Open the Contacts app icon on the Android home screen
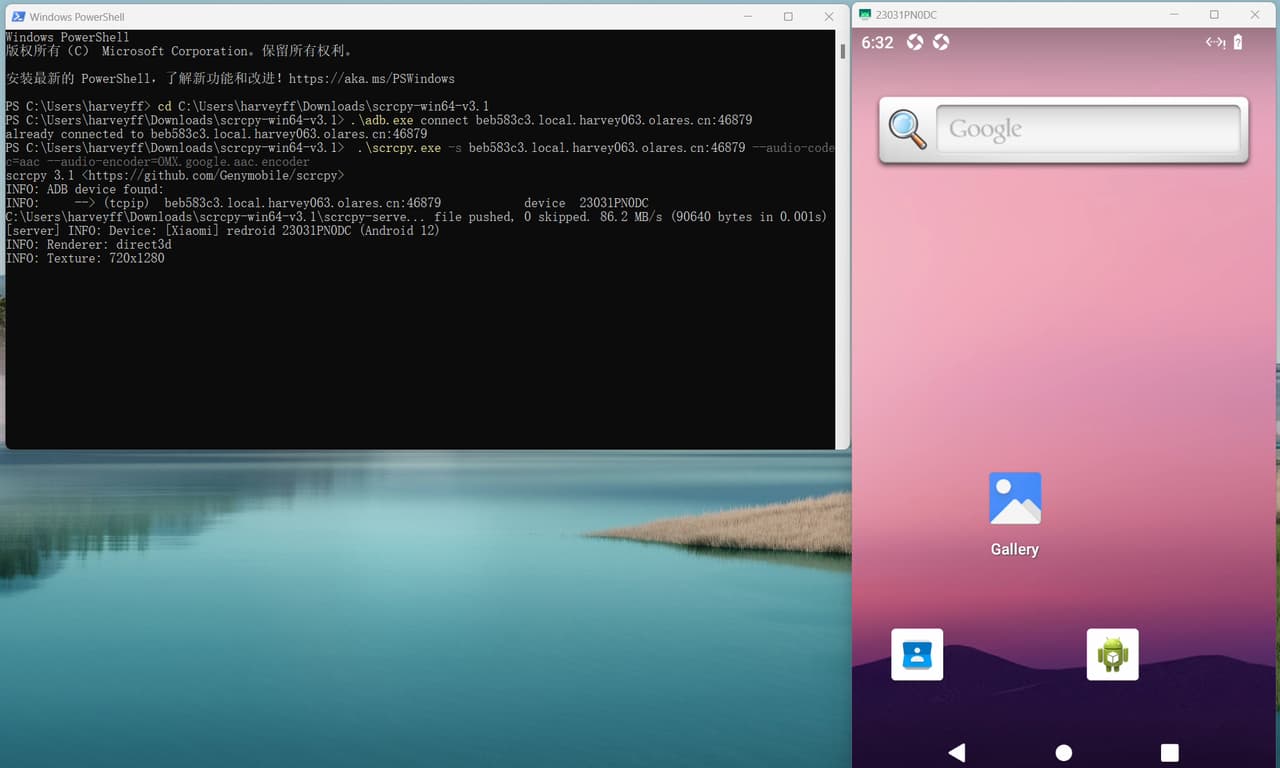1280x768 pixels. [917, 654]
